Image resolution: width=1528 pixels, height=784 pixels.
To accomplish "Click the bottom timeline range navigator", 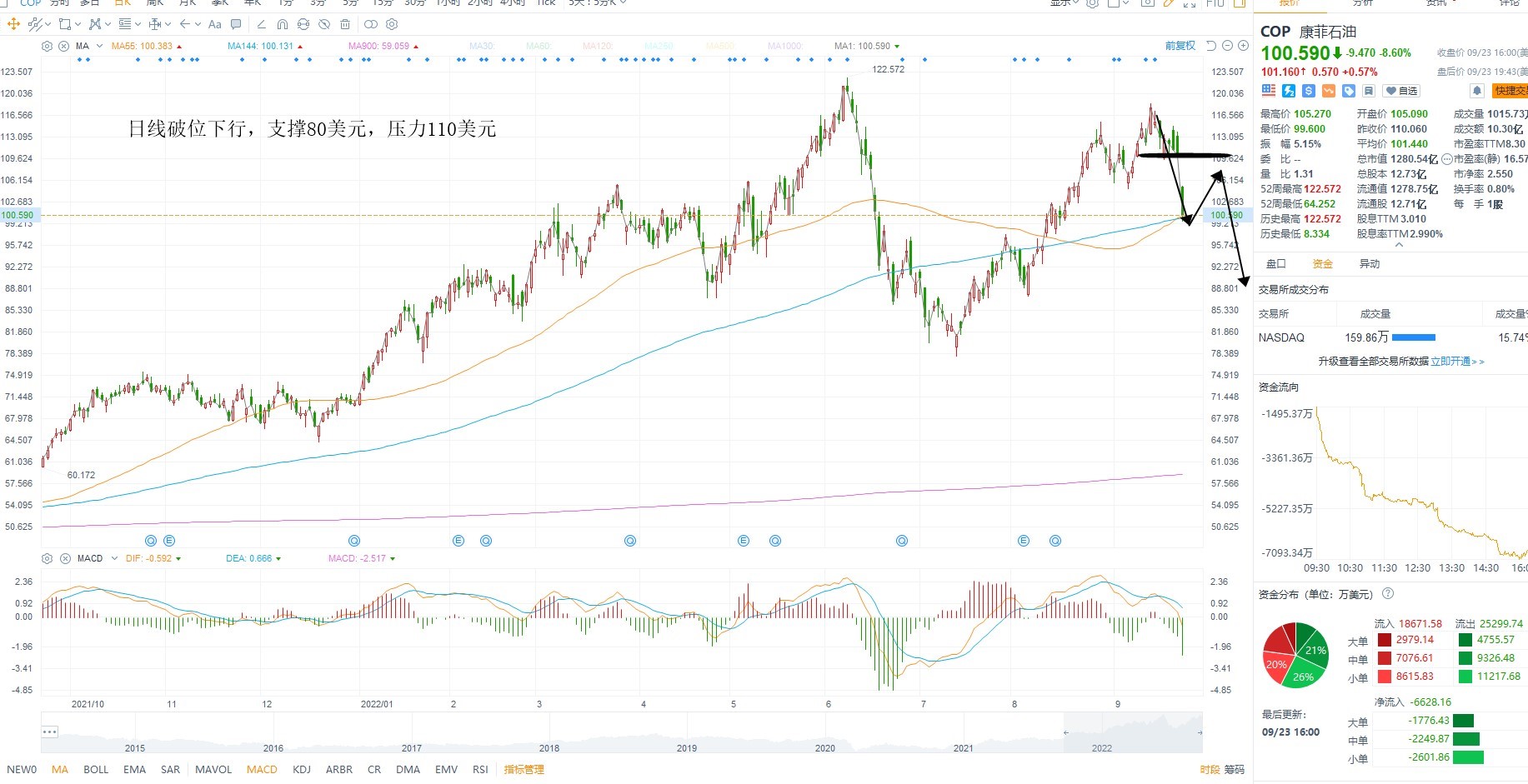I will coord(622,733).
